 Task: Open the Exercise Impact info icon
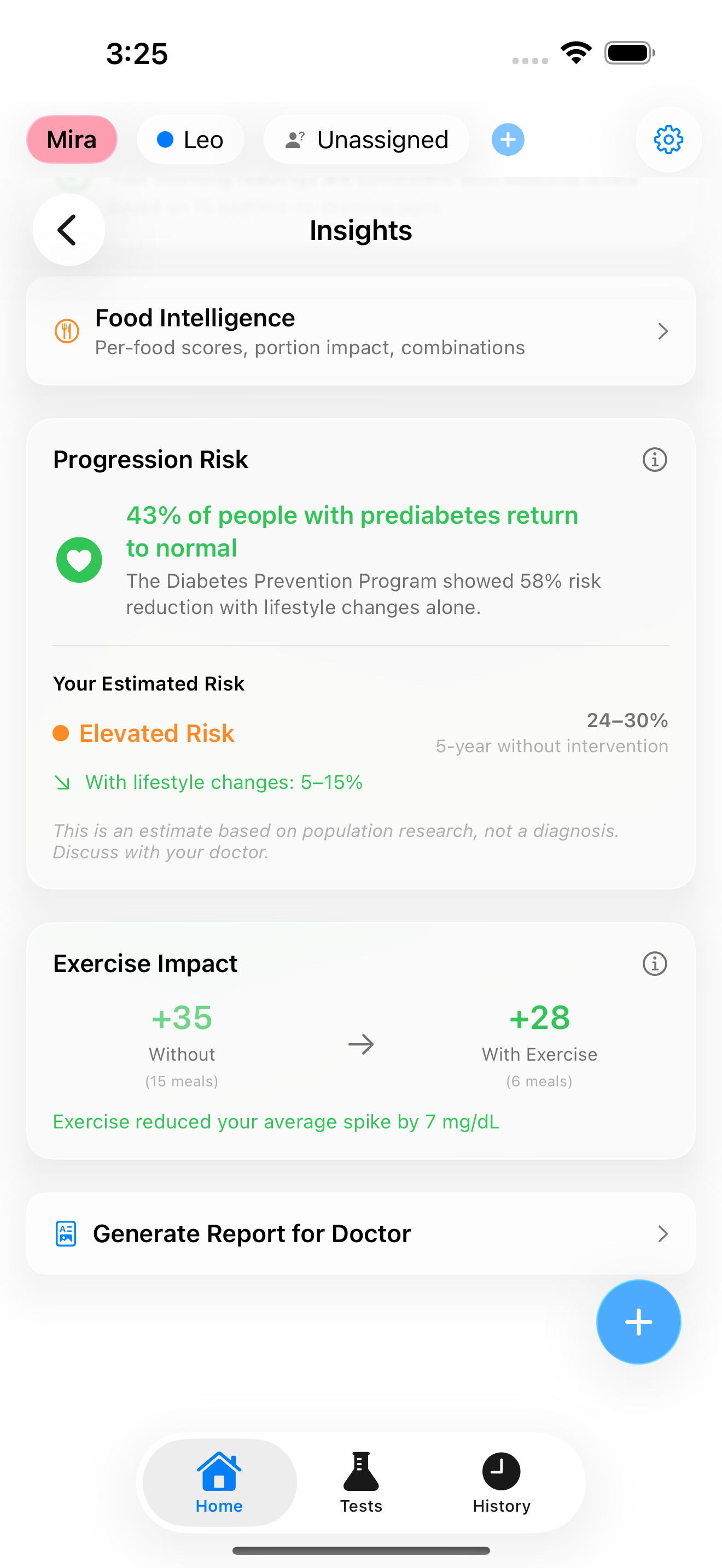coord(654,963)
